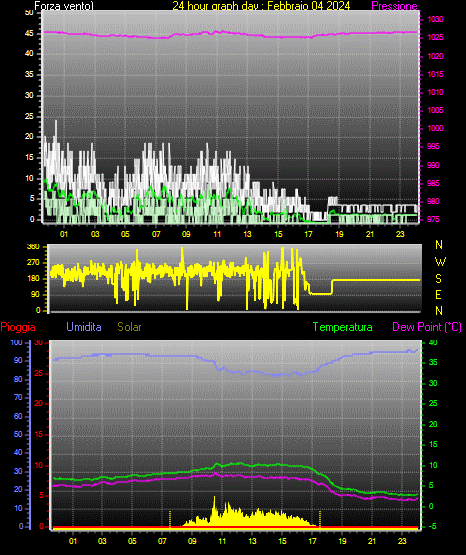
Task: Click the flat yellow wind direction line after 19h
Action: point(376,280)
